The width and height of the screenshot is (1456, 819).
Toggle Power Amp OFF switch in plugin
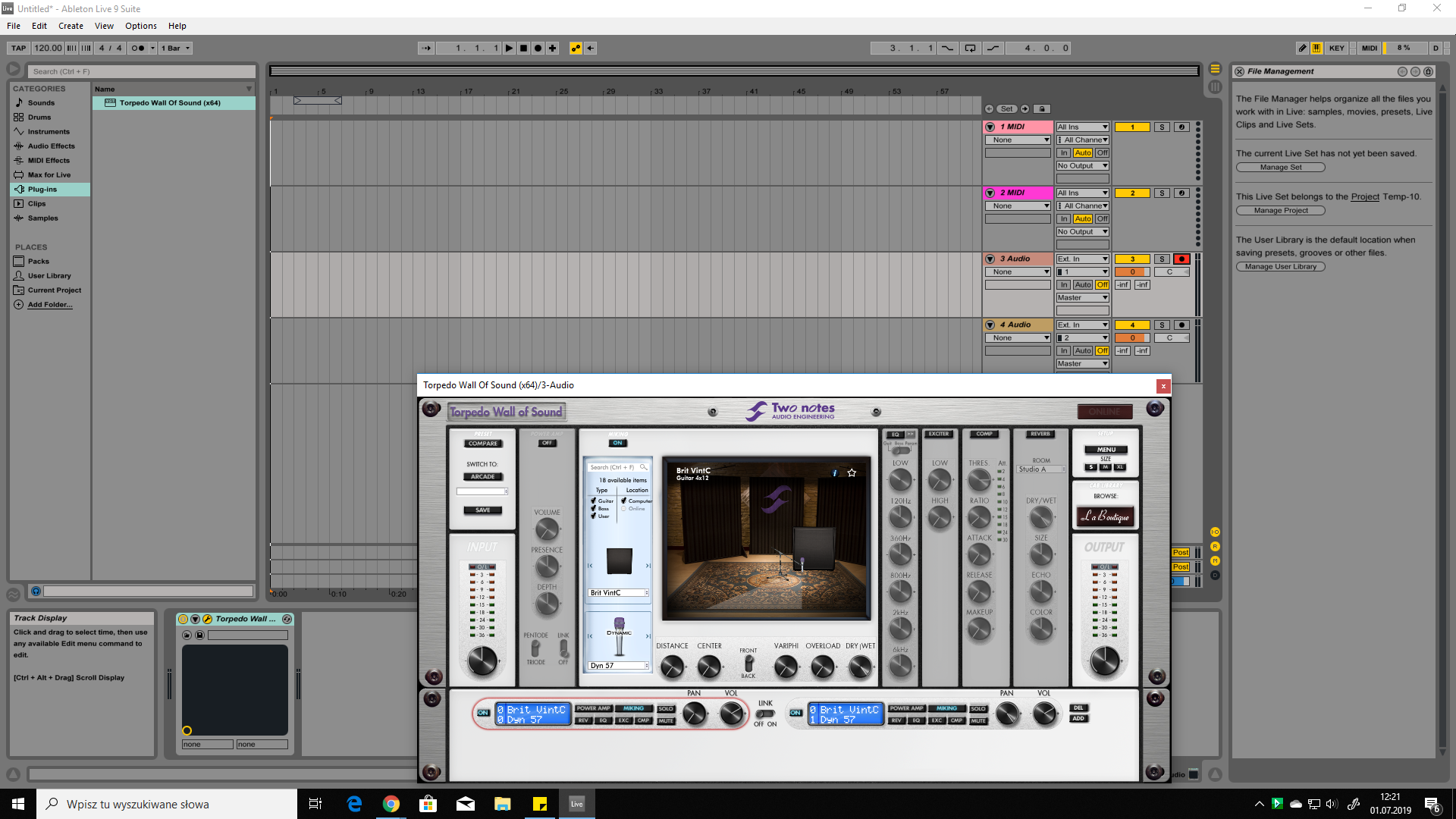point(548,443)
